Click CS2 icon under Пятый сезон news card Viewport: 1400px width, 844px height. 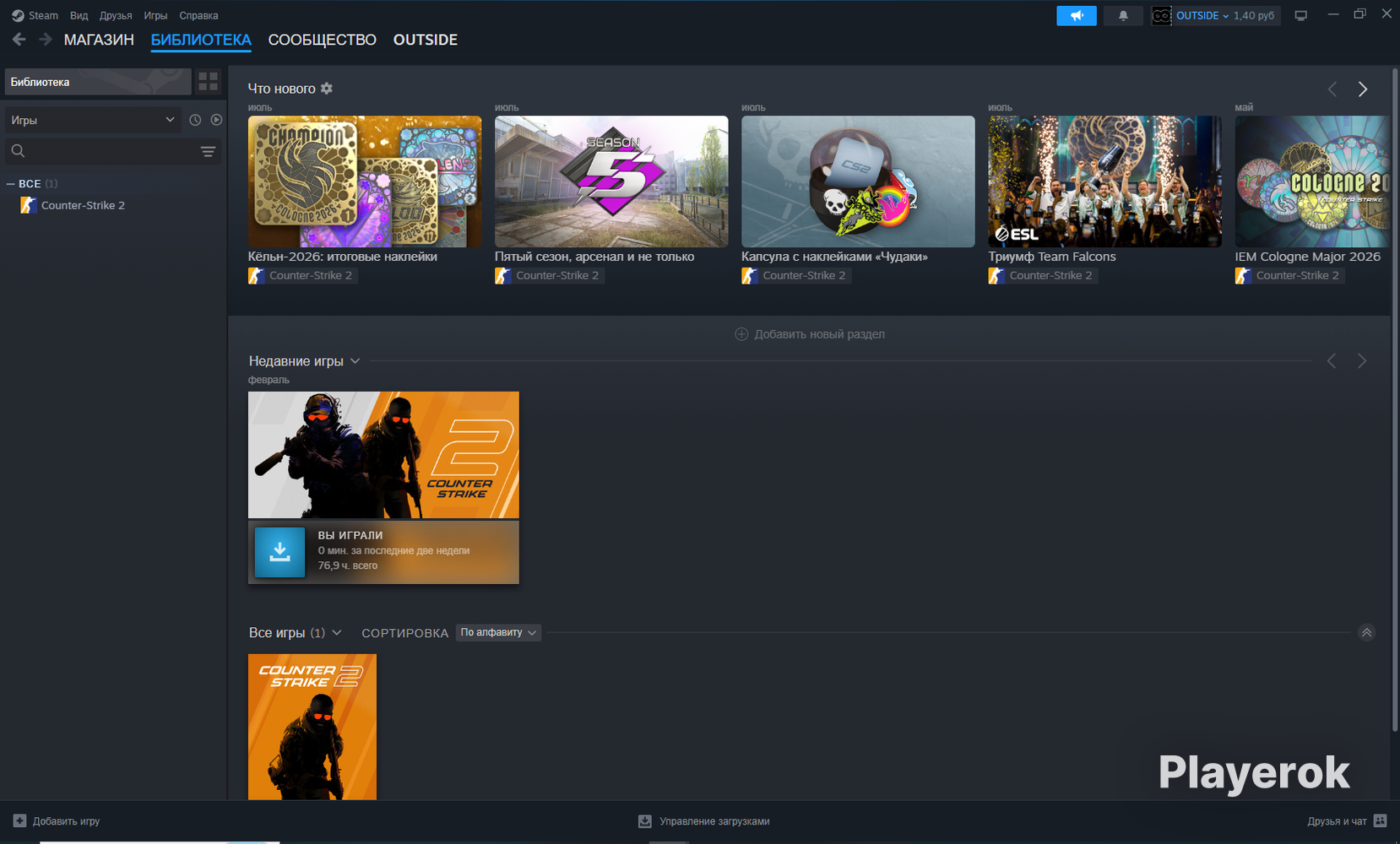502,276
